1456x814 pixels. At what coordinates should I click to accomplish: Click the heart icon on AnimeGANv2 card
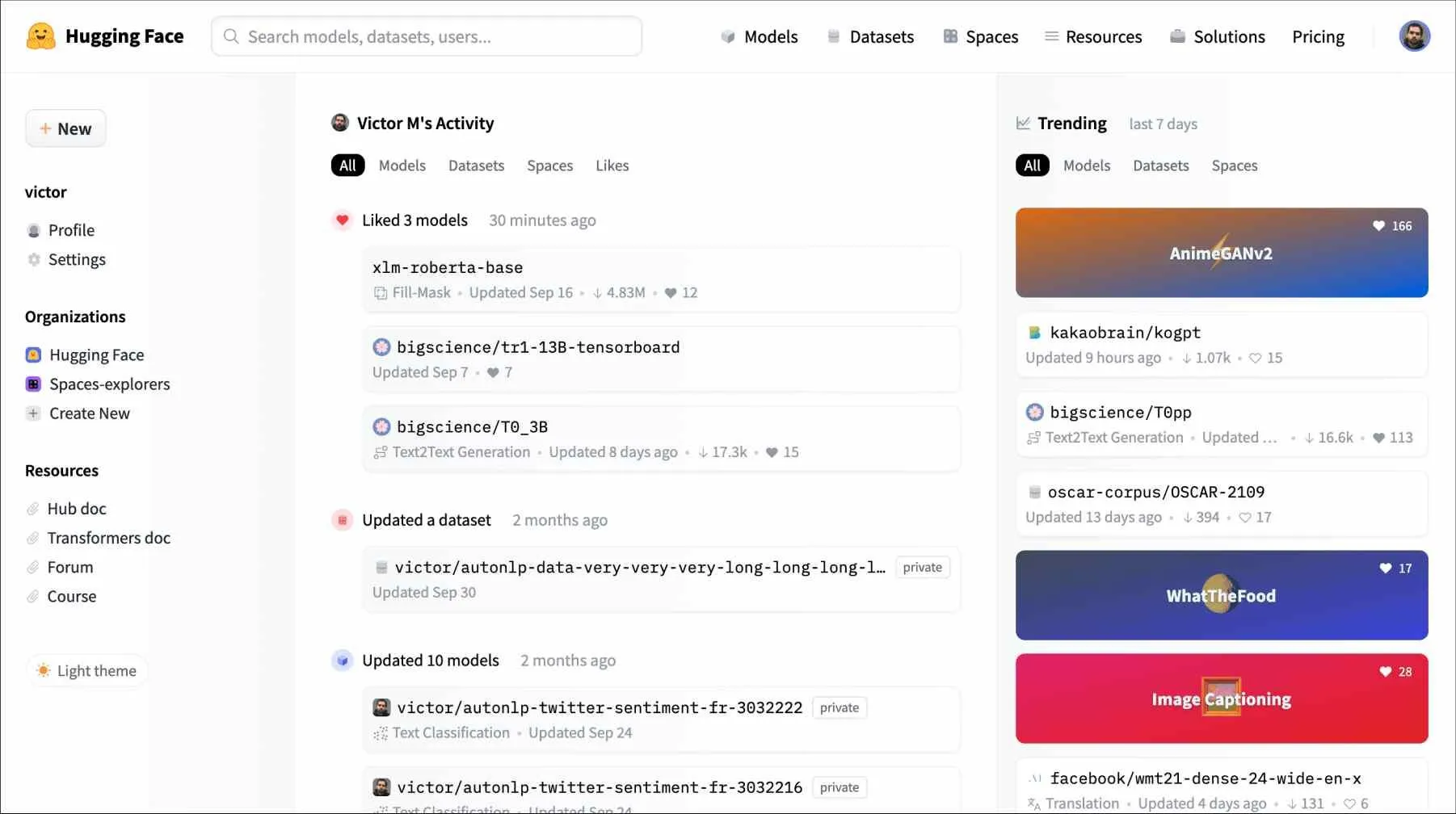point(1378,226)
